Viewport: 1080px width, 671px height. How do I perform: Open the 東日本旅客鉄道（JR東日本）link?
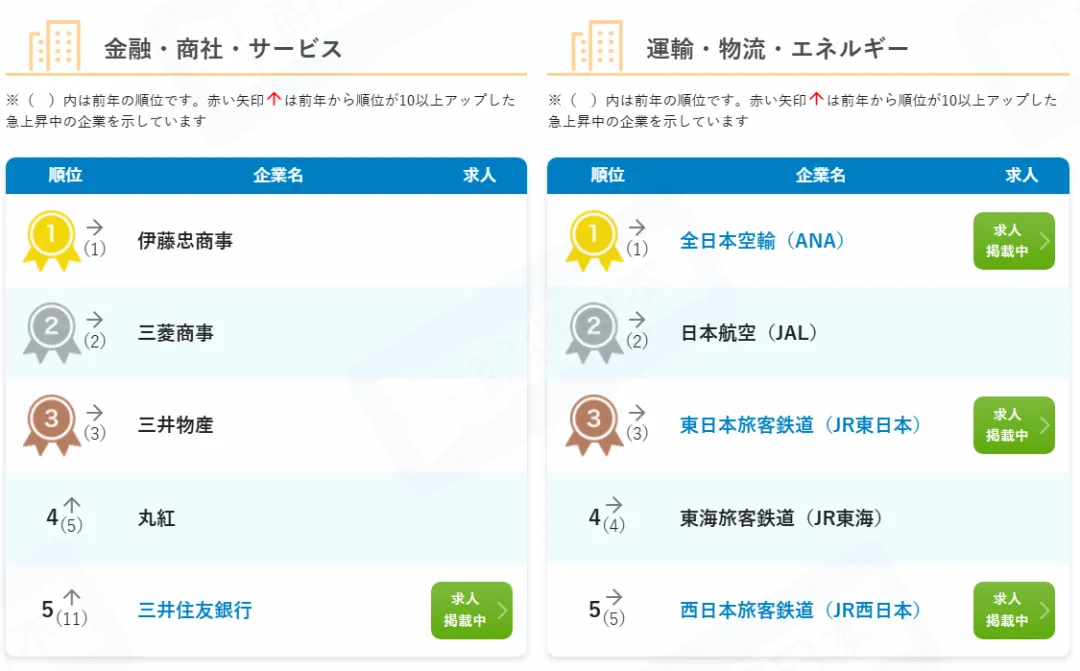801,425
